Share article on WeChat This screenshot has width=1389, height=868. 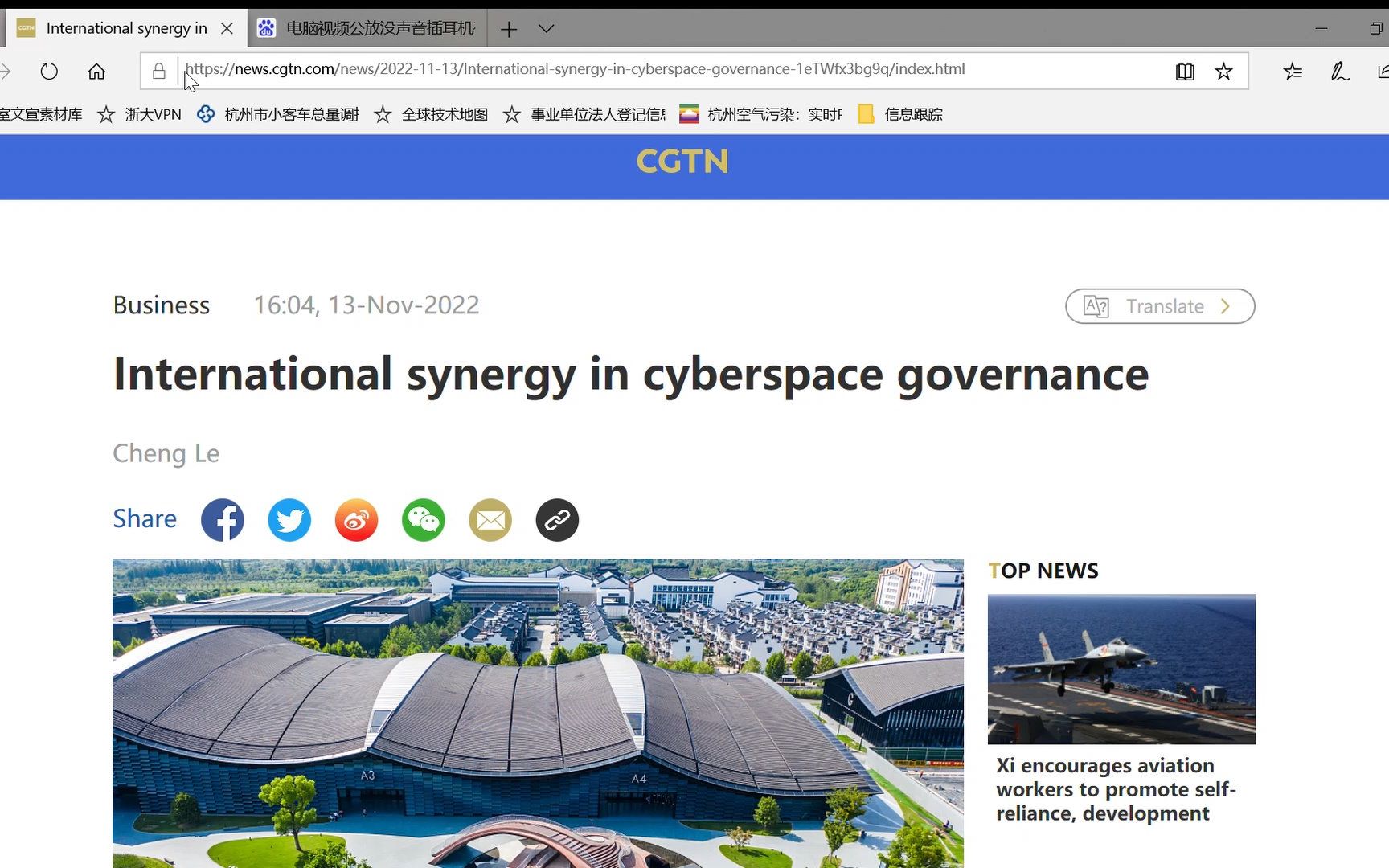(424, 520)
